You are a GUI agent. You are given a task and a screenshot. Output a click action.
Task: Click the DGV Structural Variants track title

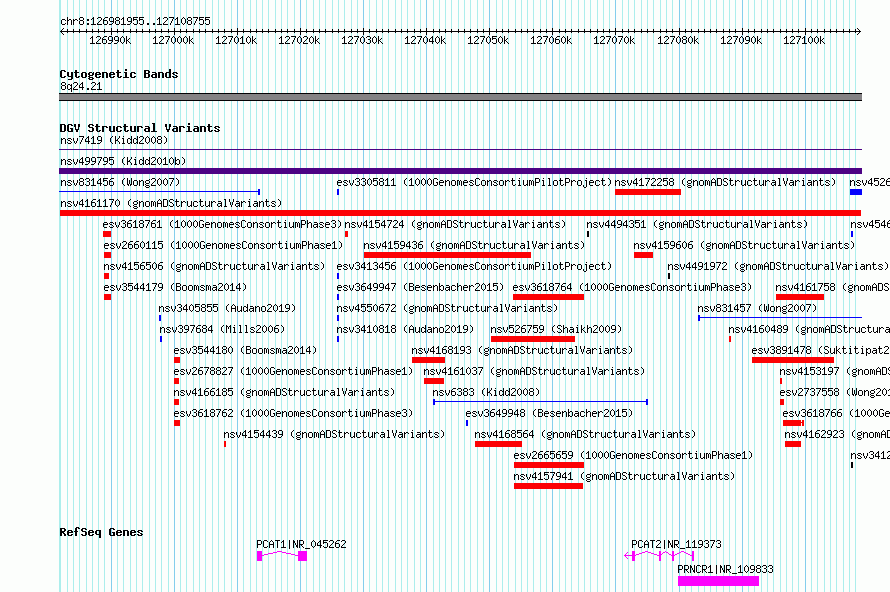(x=140, y=128)
